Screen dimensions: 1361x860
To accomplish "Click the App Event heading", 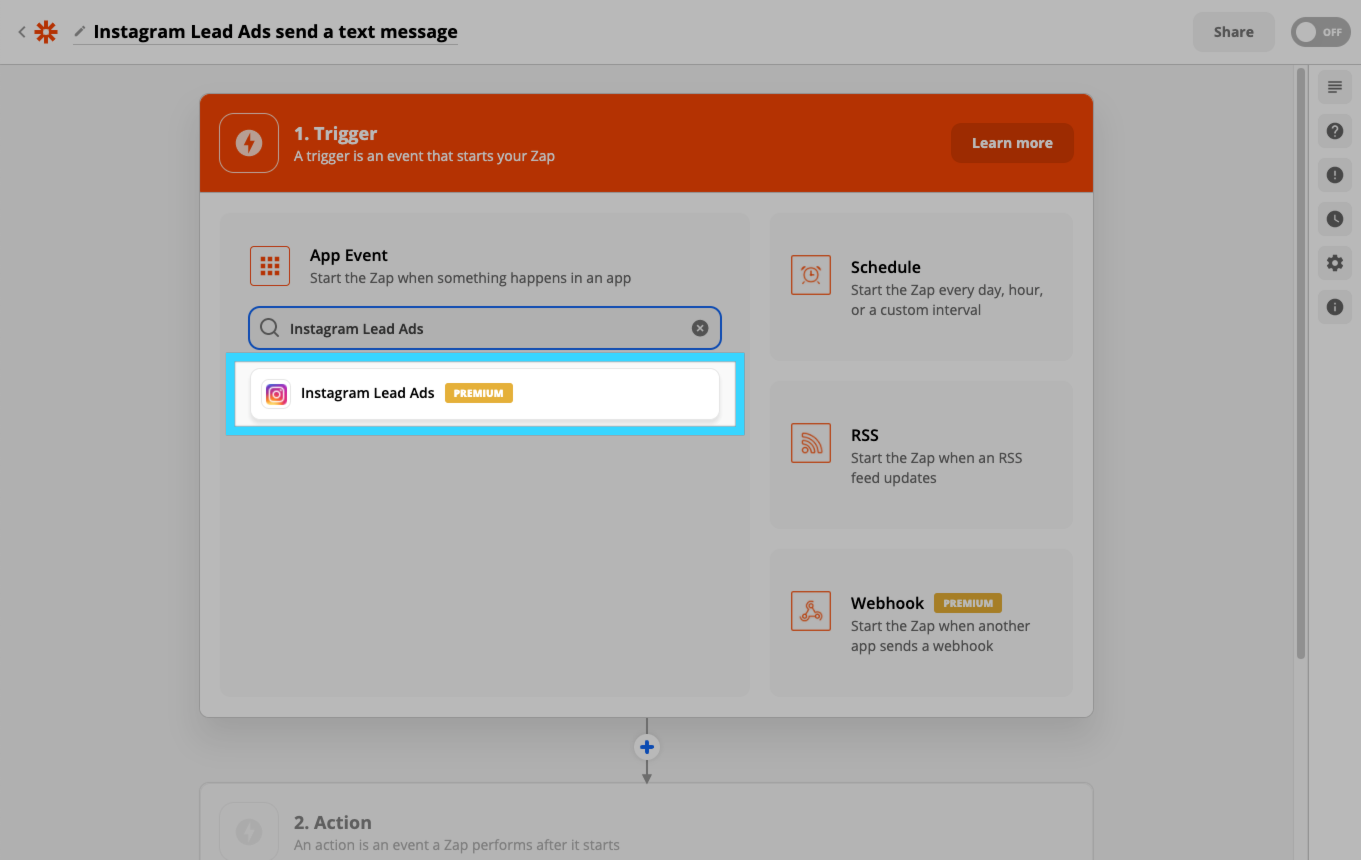I will click(349, 255).
